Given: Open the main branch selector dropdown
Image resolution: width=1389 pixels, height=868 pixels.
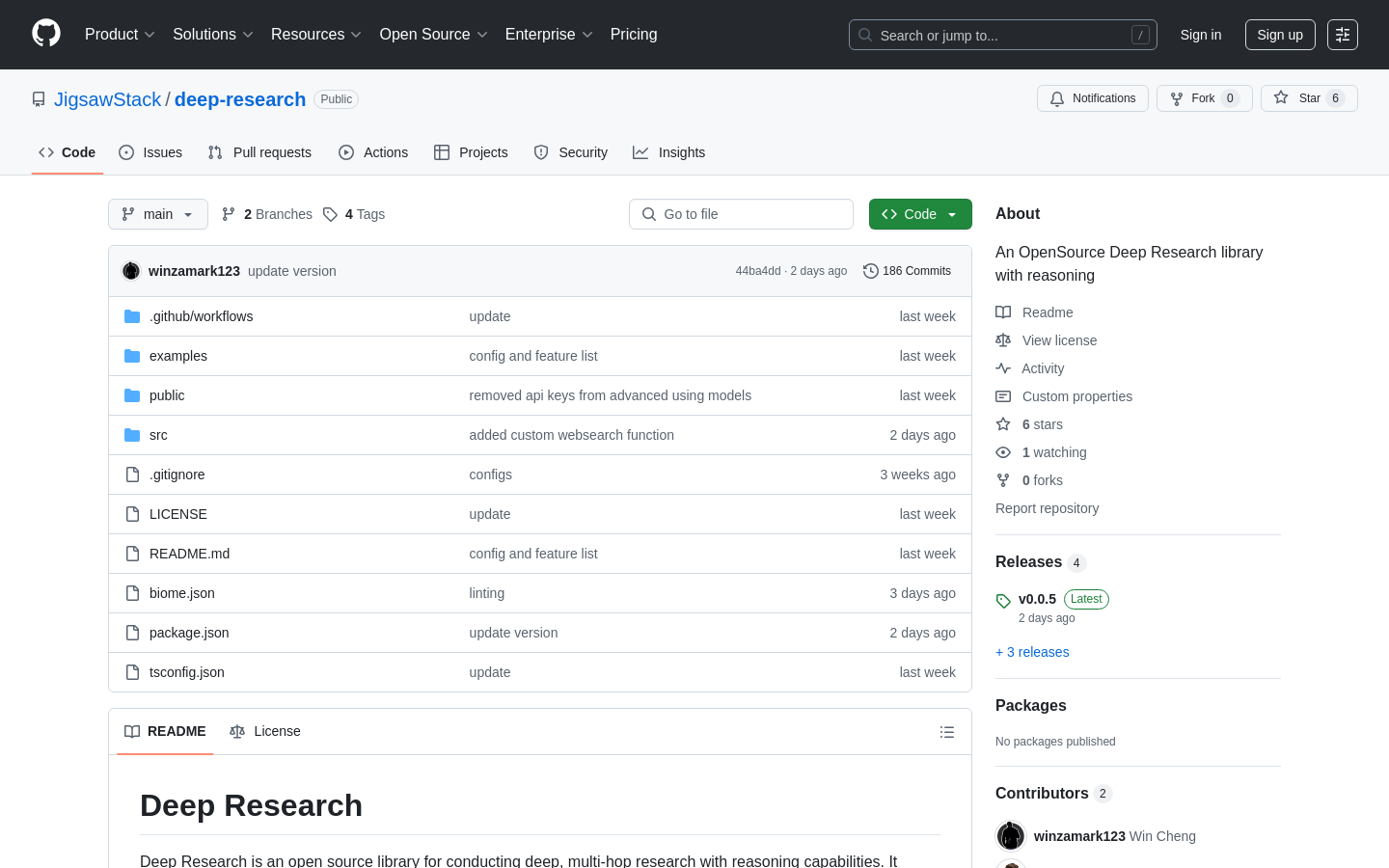Looking at the screenshot, I should [x=158, y=214].
